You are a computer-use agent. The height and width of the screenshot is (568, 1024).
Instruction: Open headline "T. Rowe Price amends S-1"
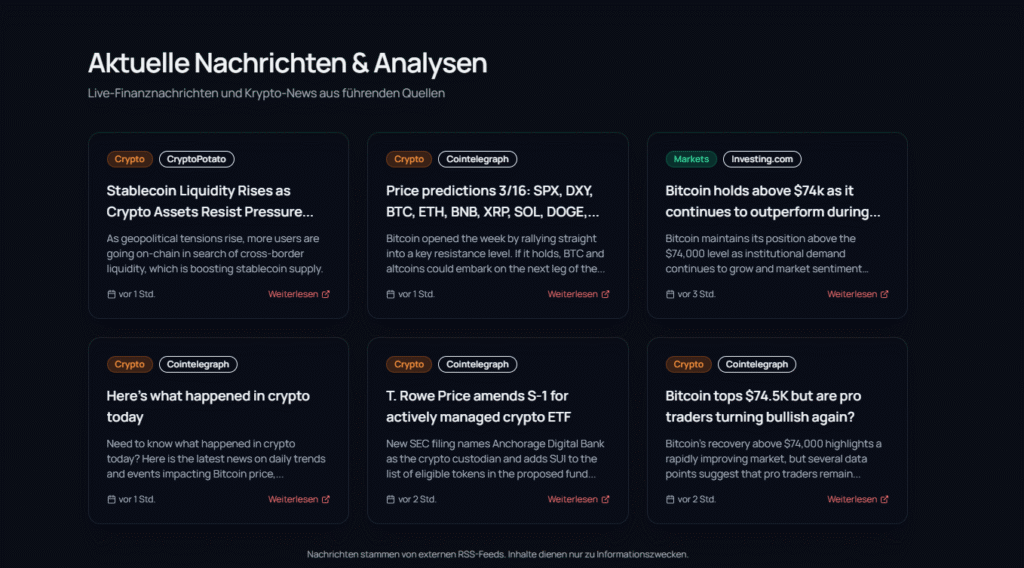[478, 405]
